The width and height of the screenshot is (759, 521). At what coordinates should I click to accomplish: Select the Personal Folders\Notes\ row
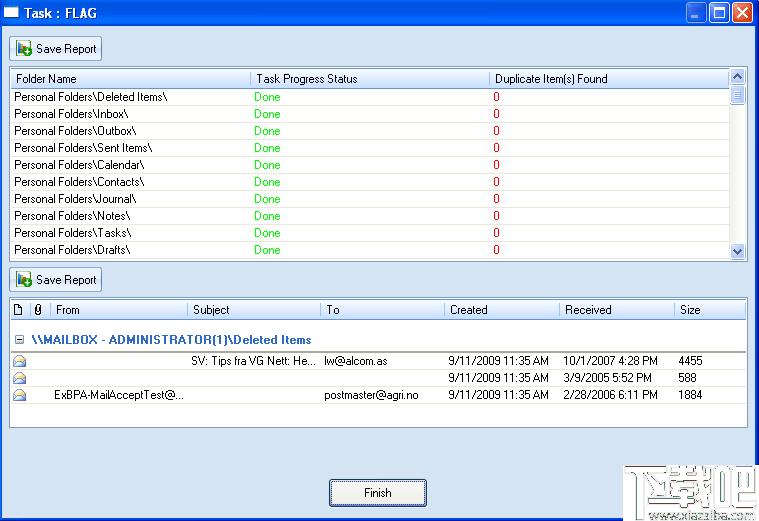[x=370, y=216]
